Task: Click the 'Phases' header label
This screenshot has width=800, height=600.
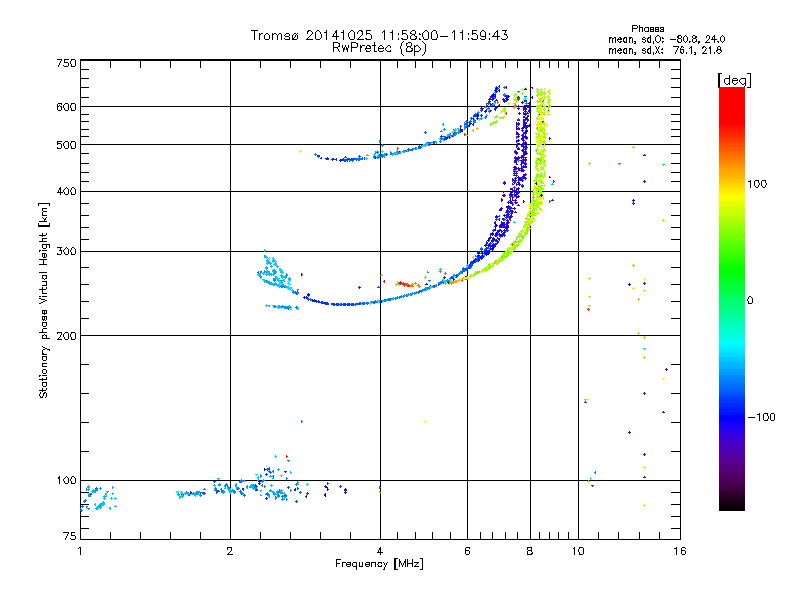Action: click(647, 29)
